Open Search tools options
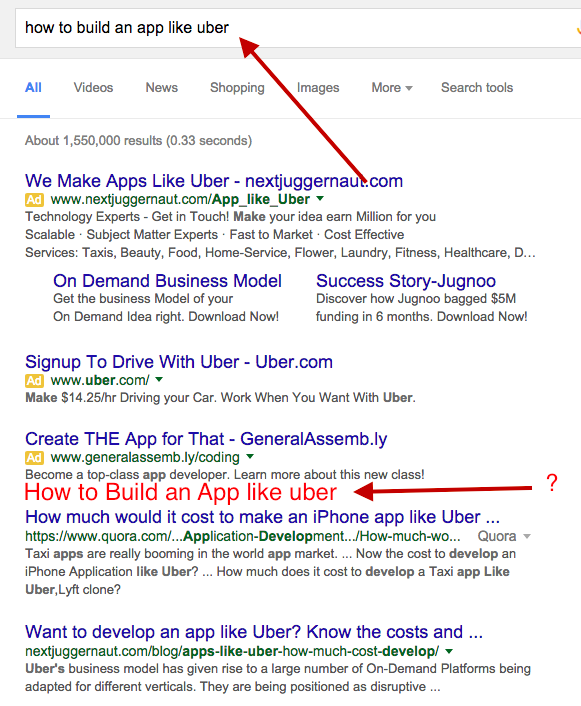Screen dimensions: 581x706 [477, 87]
